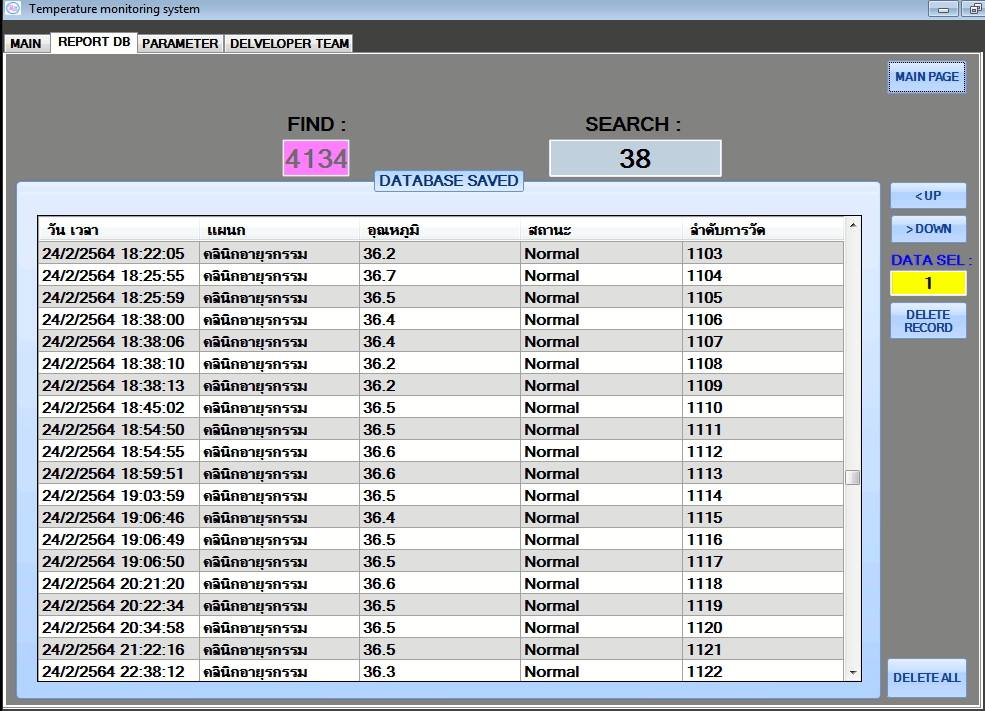Select the REPORT DB tab
The image size is (985, 711).
[x=94, y=42]
